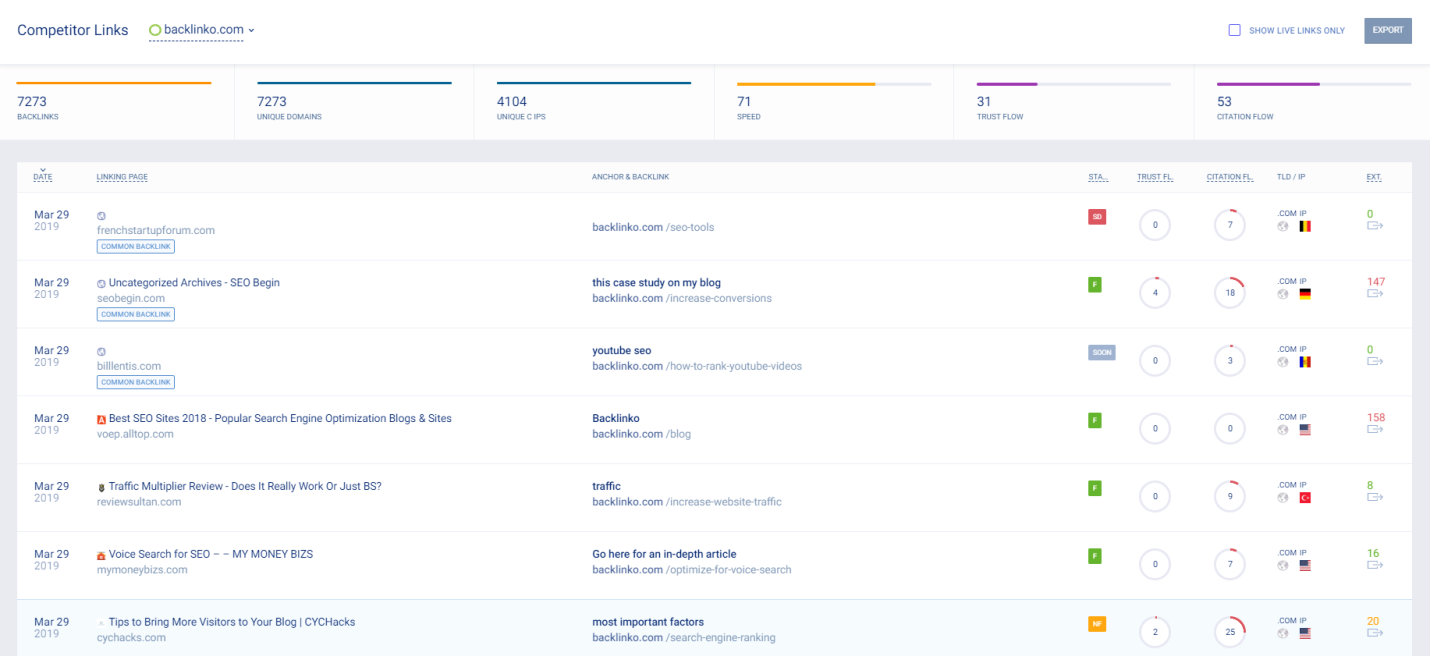Click the Export button
Viewport: 1430px width, 656px height.
1388,30
